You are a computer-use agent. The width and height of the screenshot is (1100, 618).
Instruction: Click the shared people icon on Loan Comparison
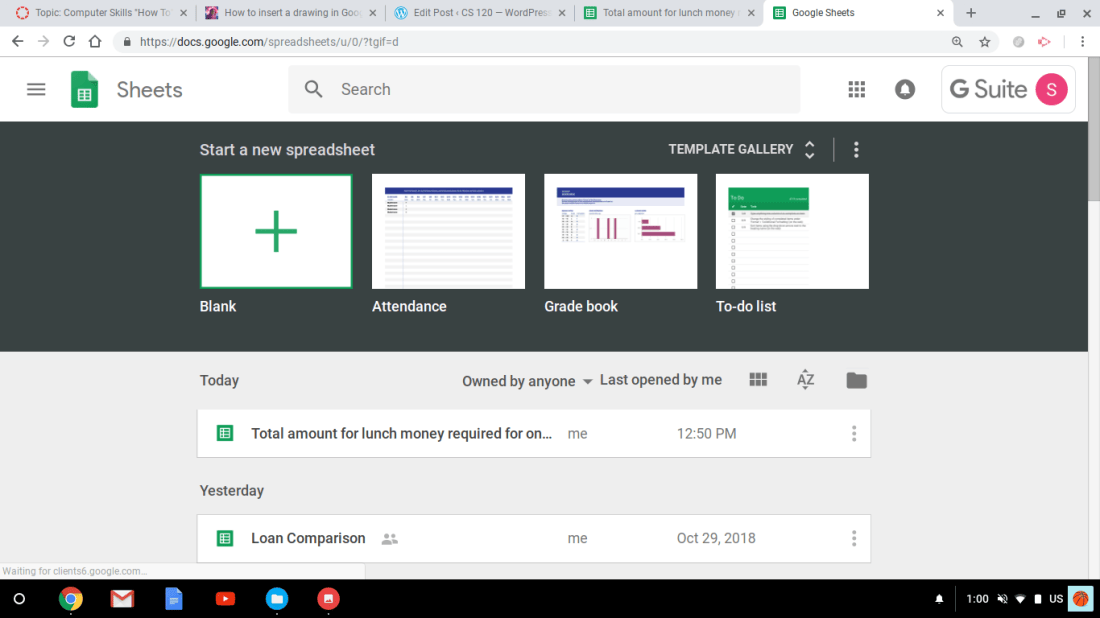click(389, 539)
